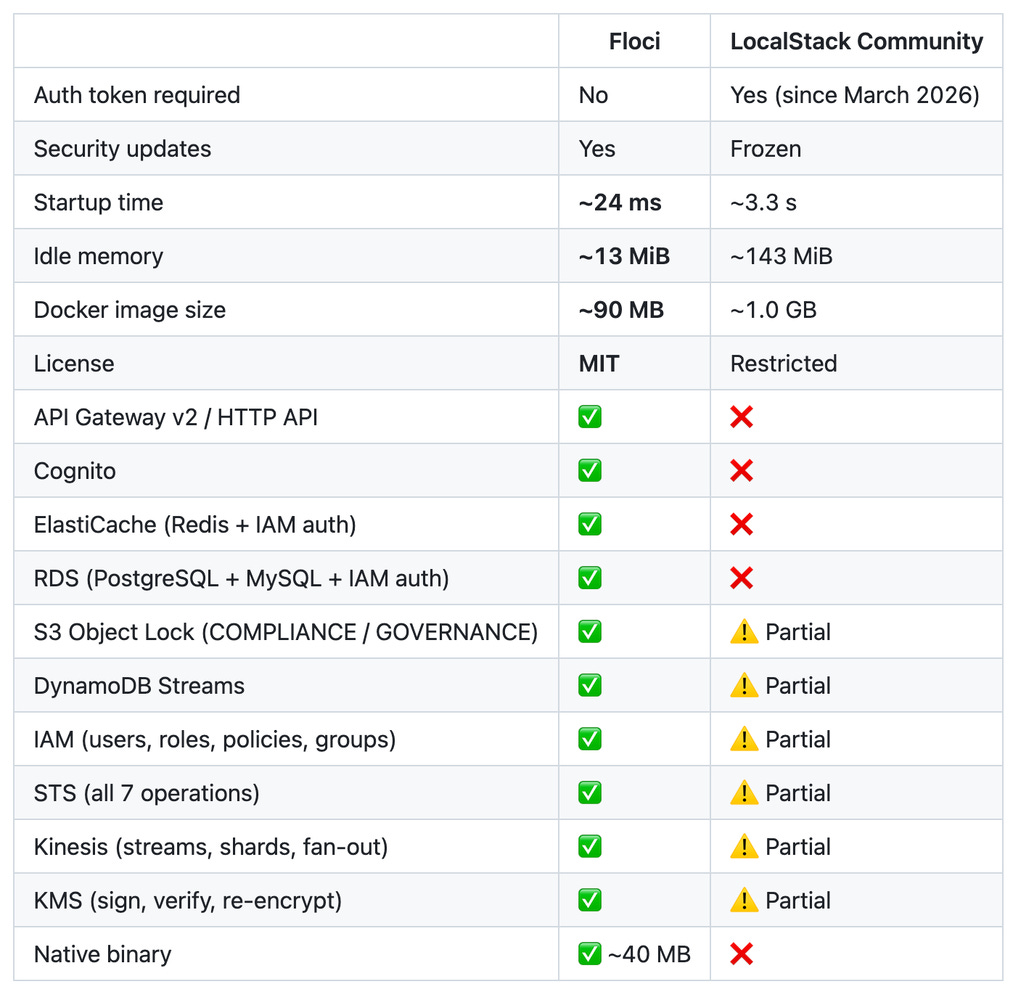Image resolution: width=1013 pixels, height=1000 pixels.
Task: Select 'API Gateway v2 / HTTP API' label
Action: 176,417
